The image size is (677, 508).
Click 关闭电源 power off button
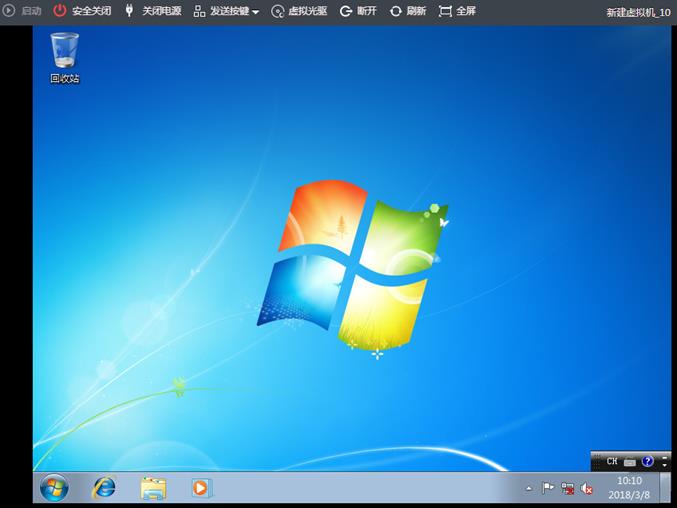(x=153, y=11)
